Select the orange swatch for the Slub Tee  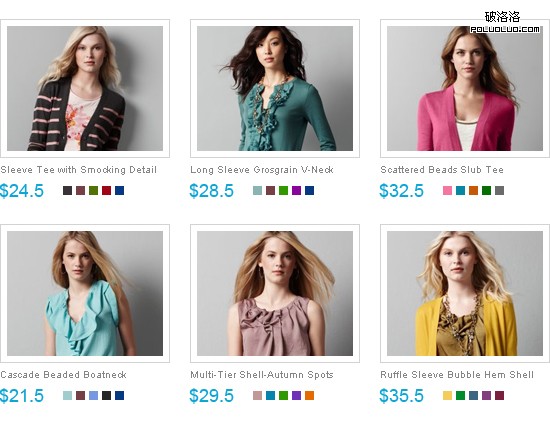pos(474,191)
